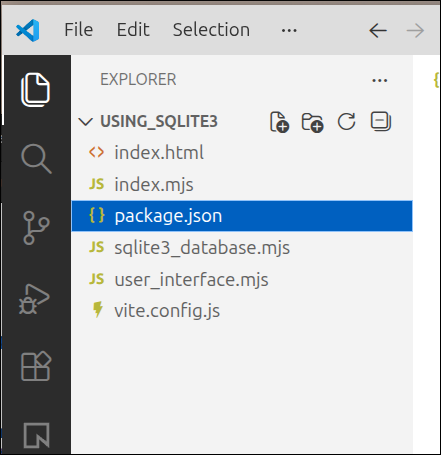Viewport: 441px width, 455px height.
Task: Go forward with the right arrow
Action: (415, 31)
